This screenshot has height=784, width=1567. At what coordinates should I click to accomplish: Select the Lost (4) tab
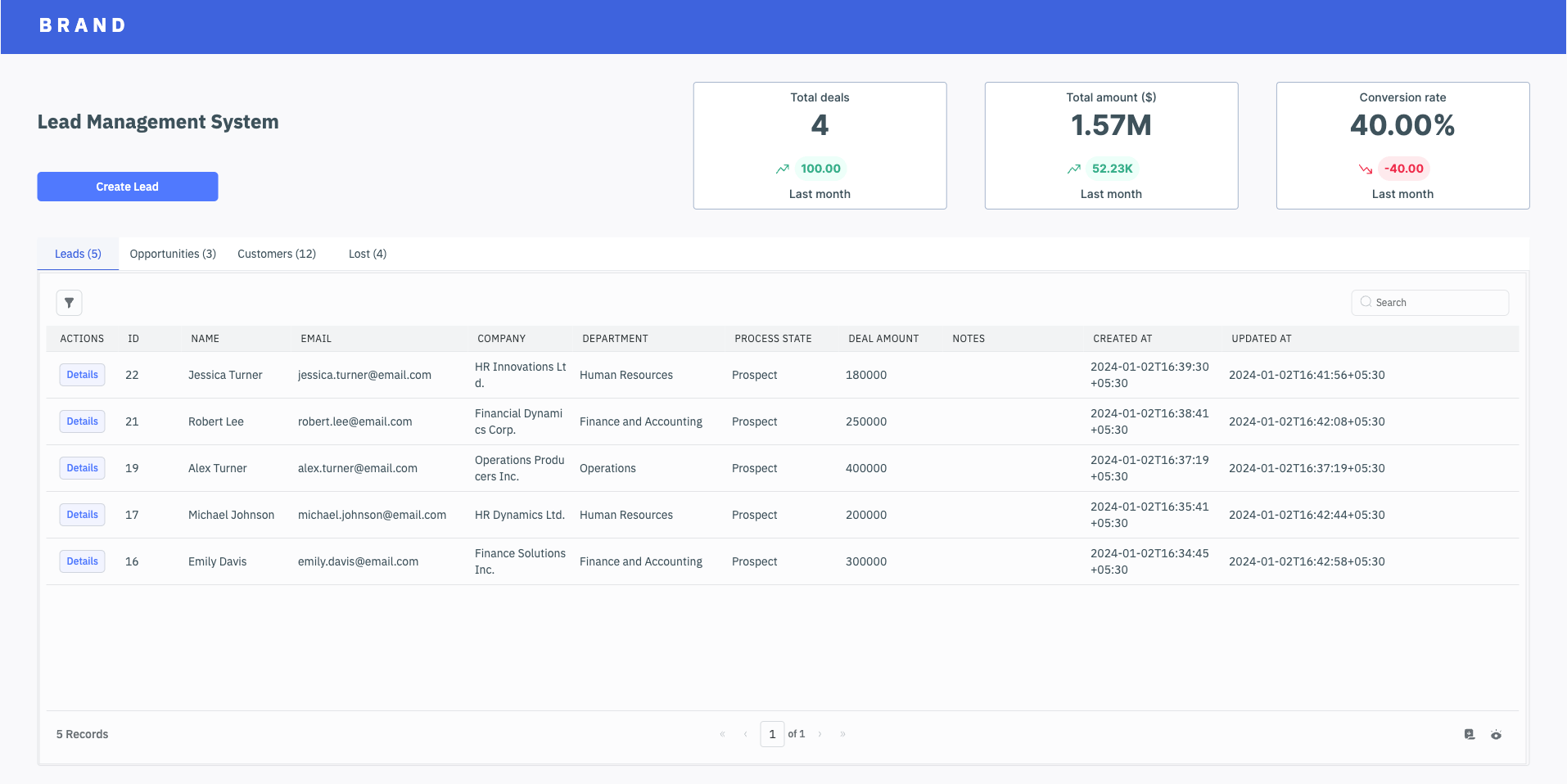(x=367, y=254)
